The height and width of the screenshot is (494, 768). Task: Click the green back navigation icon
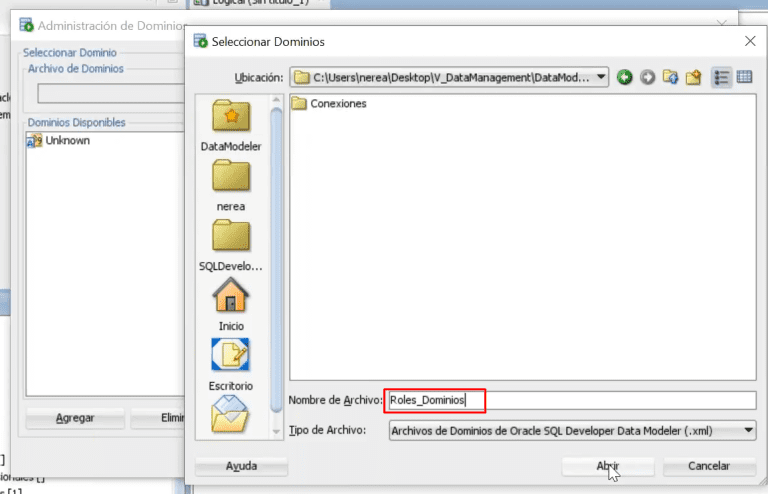coord(625,77)
